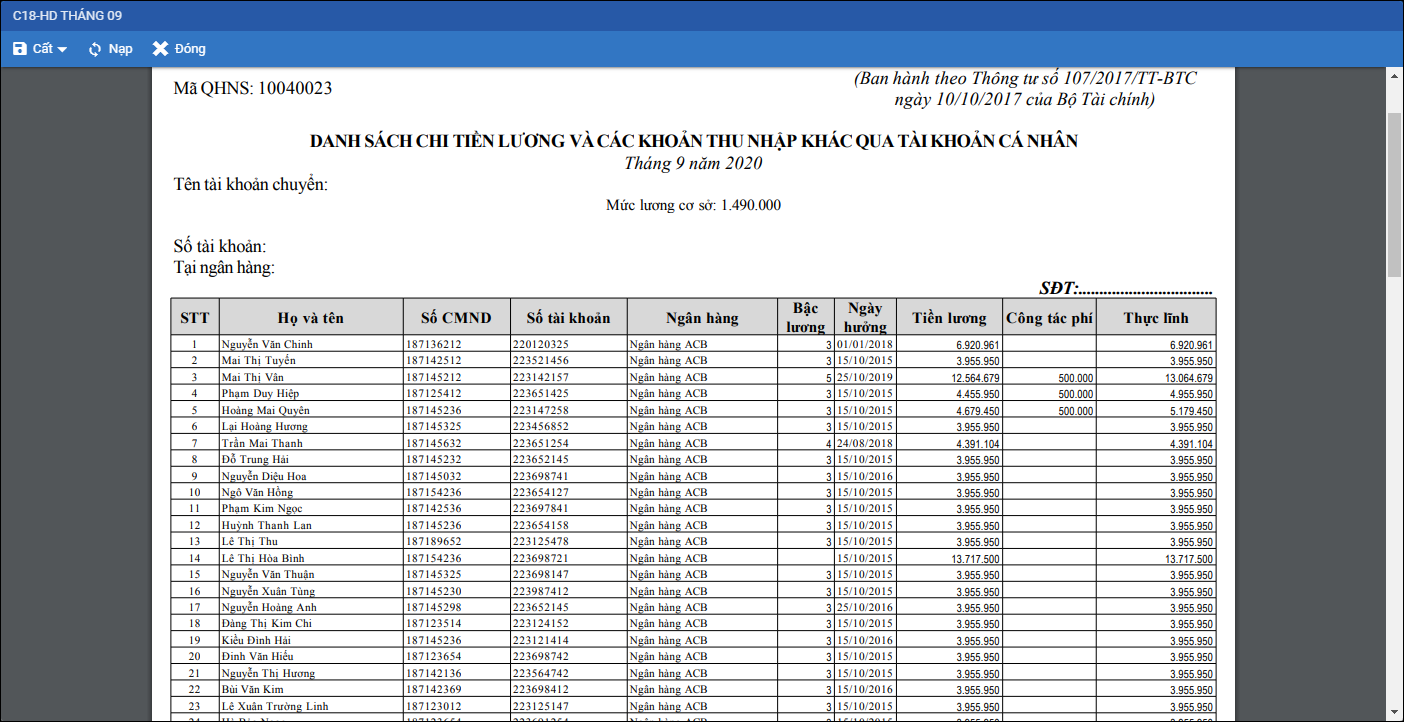Click the Số CMND column header
The image size is (1404, 722).
(x=456, y=318)
